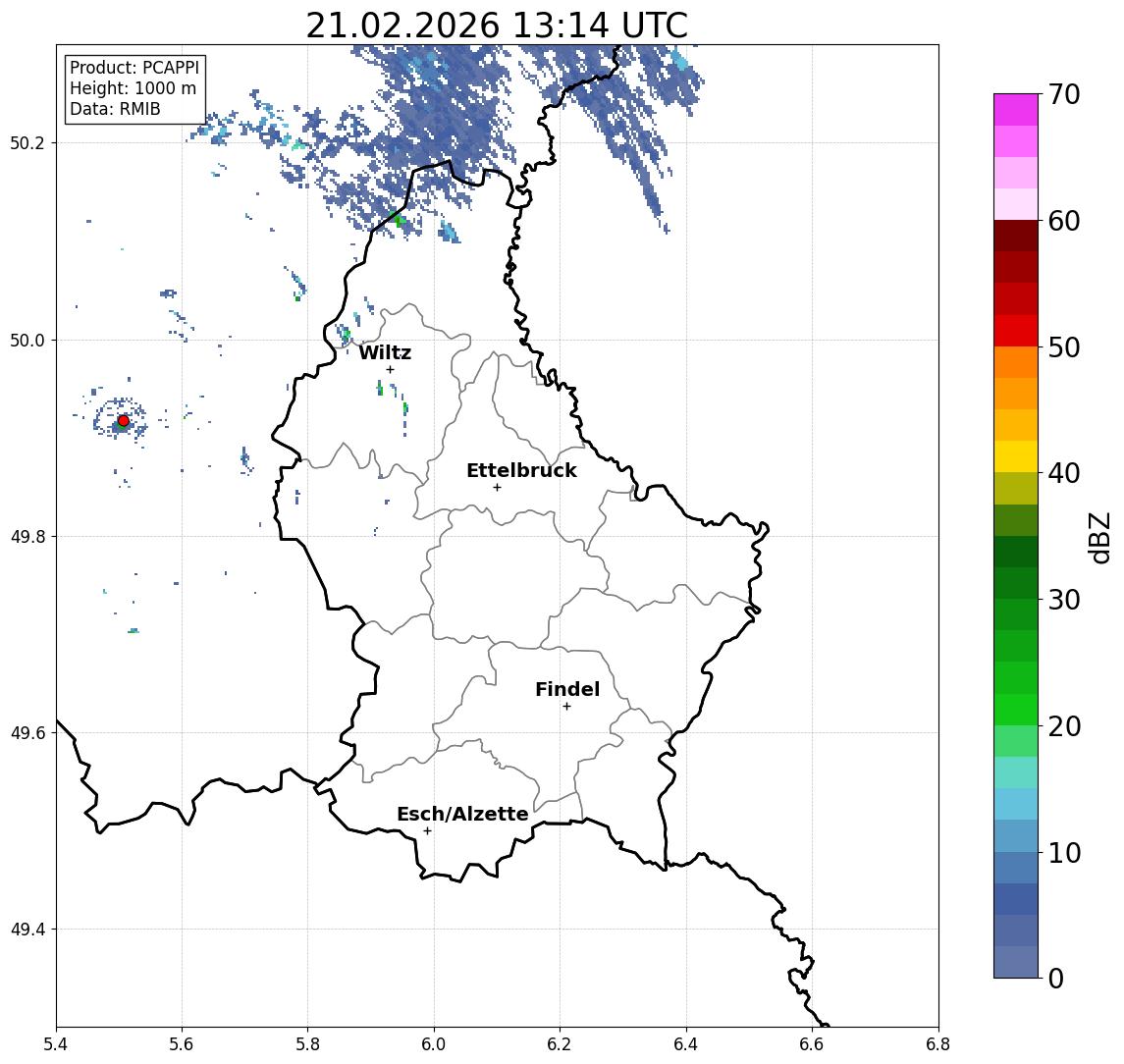
Task: Click the latitude tick label 50.2
Action: point(27,142)
